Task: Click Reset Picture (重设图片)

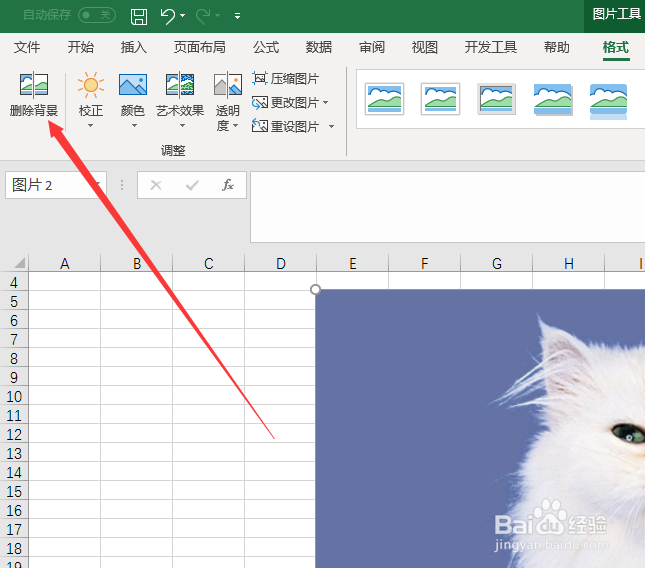Action: (285, 126)
